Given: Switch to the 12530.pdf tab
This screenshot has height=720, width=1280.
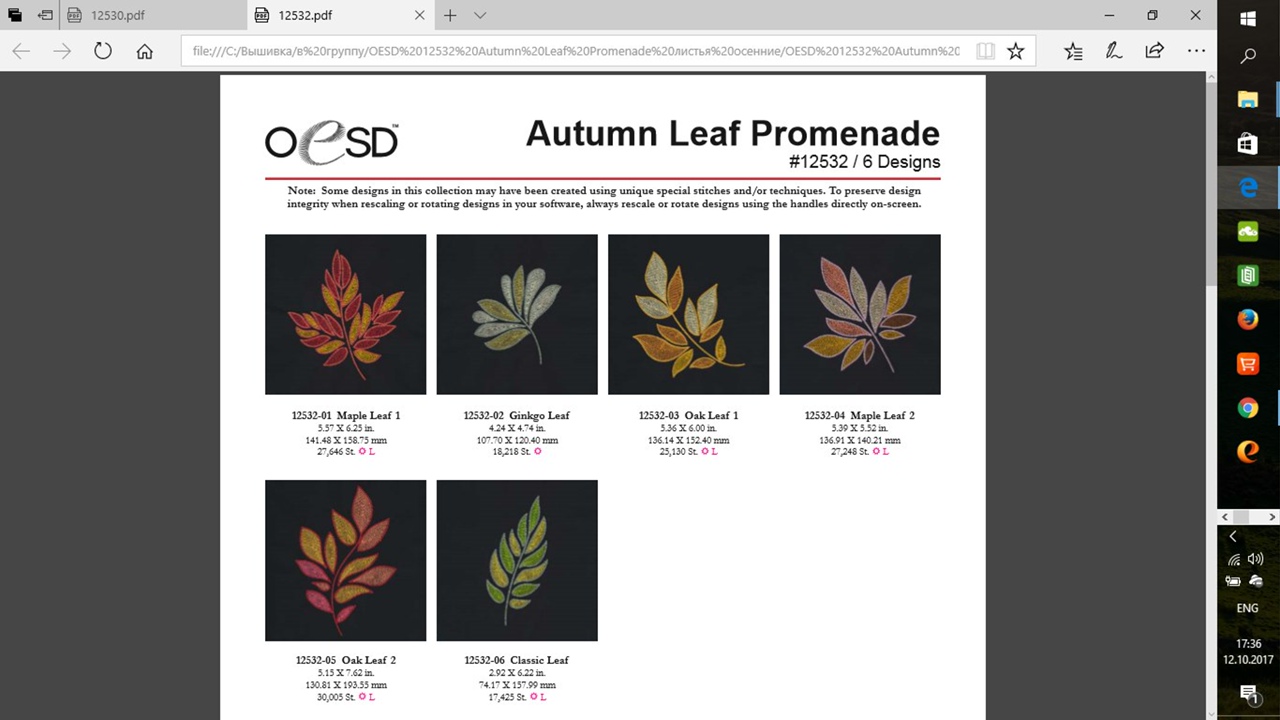Looking at the screenshot, I should point(152,15).
